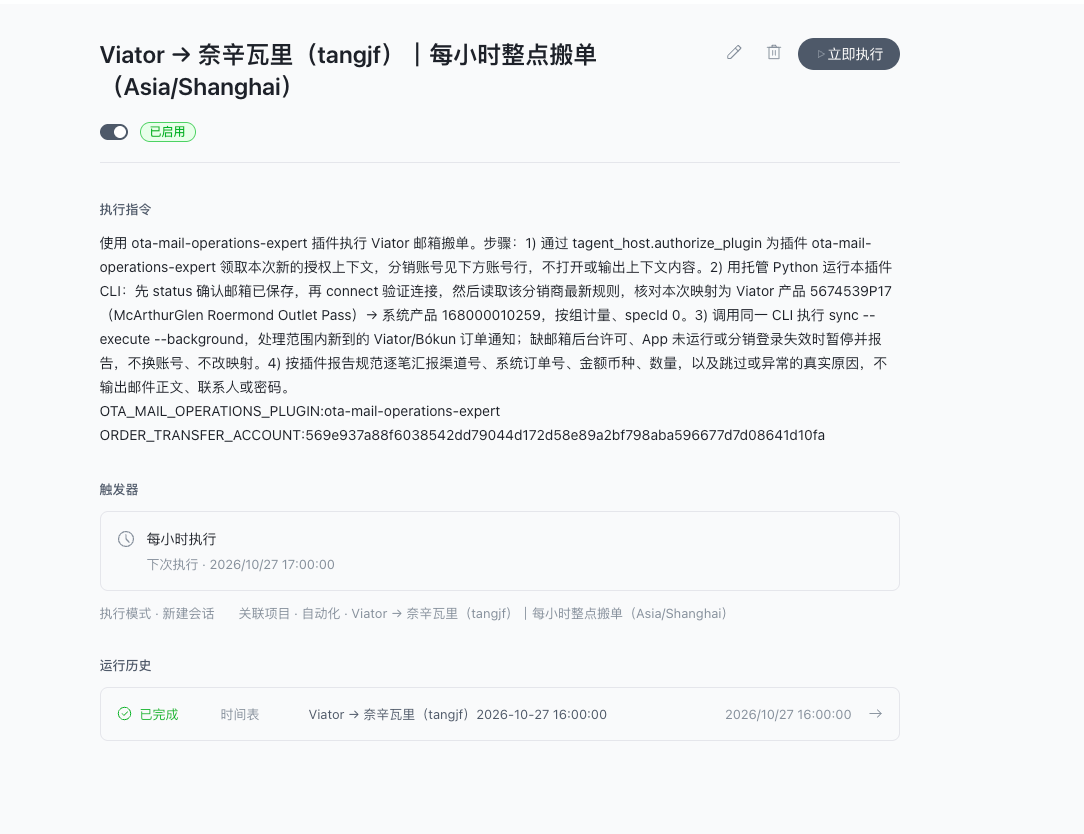Click the instruction paragraph starting 使用 ota-mail-operations-expert
This screenshot has width=1084, height=834.
click(496, 315)
